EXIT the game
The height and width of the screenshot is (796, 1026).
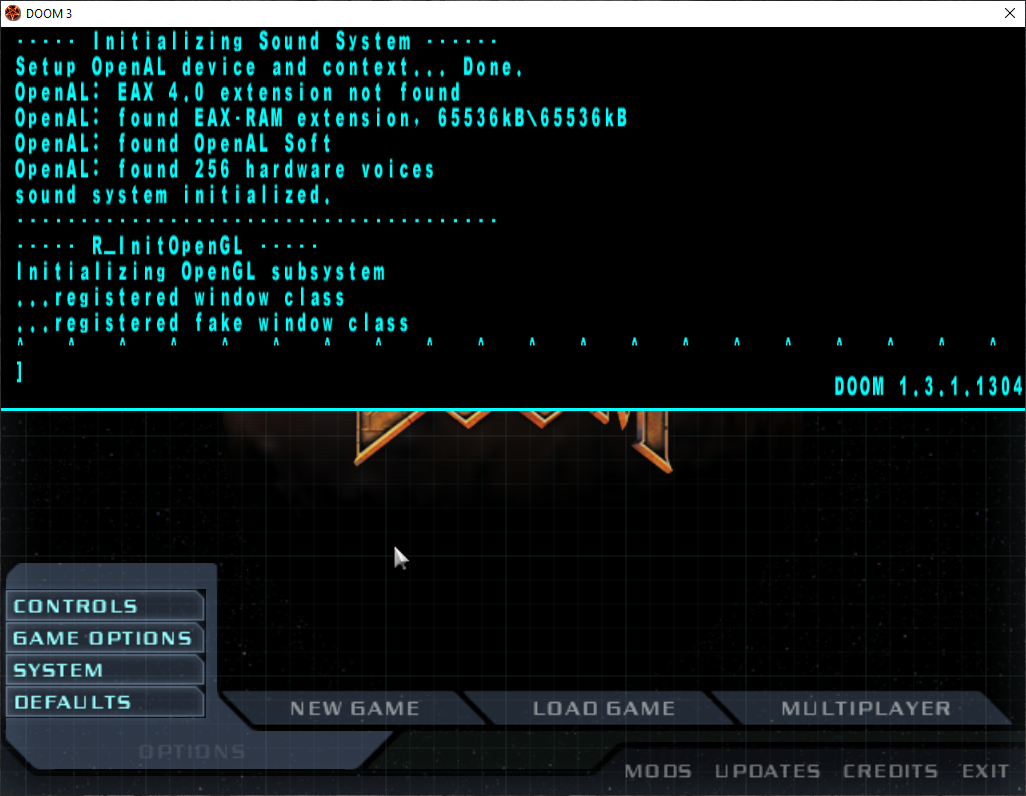[985, 771]
